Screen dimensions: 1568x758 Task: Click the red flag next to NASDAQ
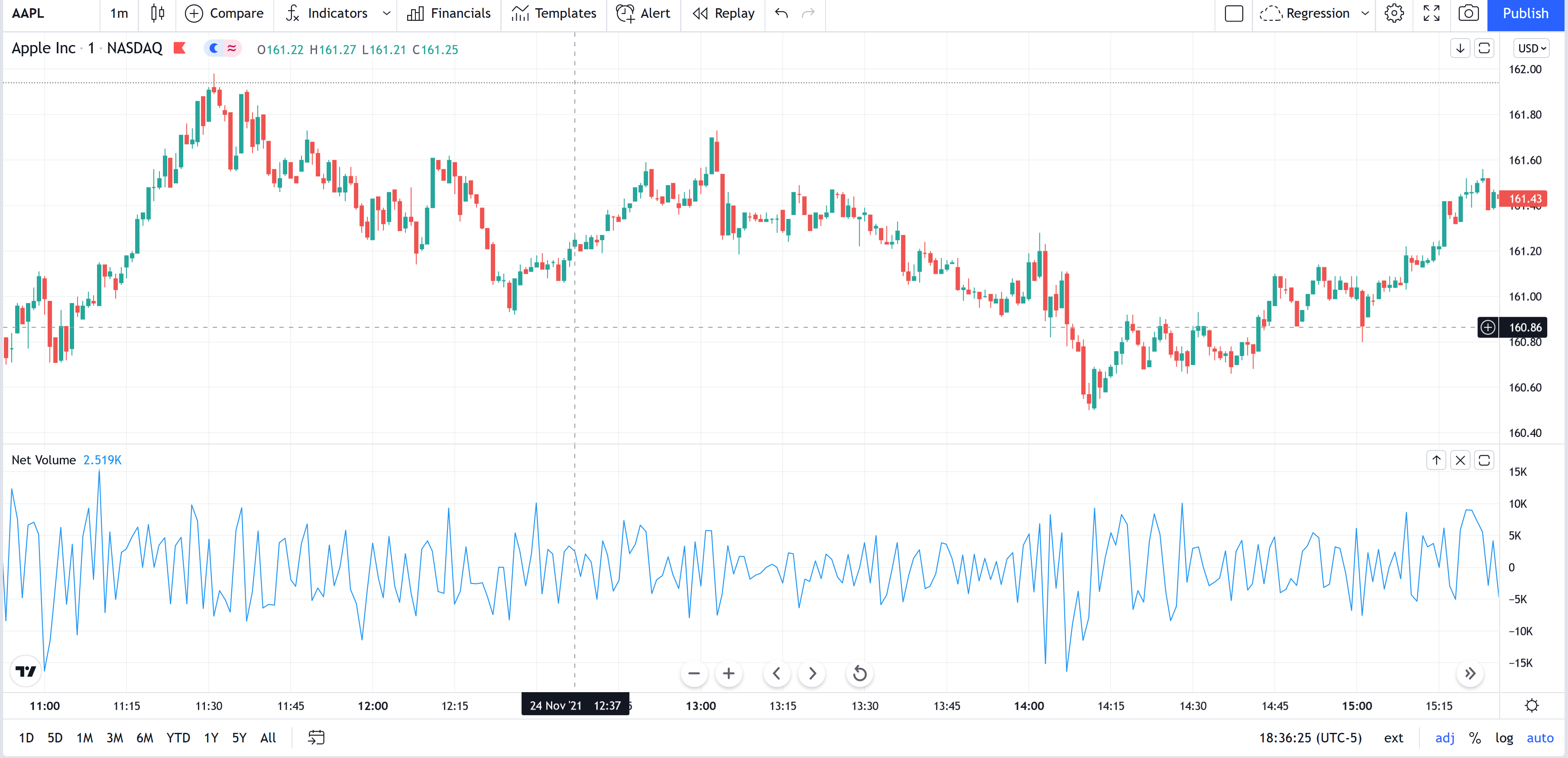tap(180, 48)
